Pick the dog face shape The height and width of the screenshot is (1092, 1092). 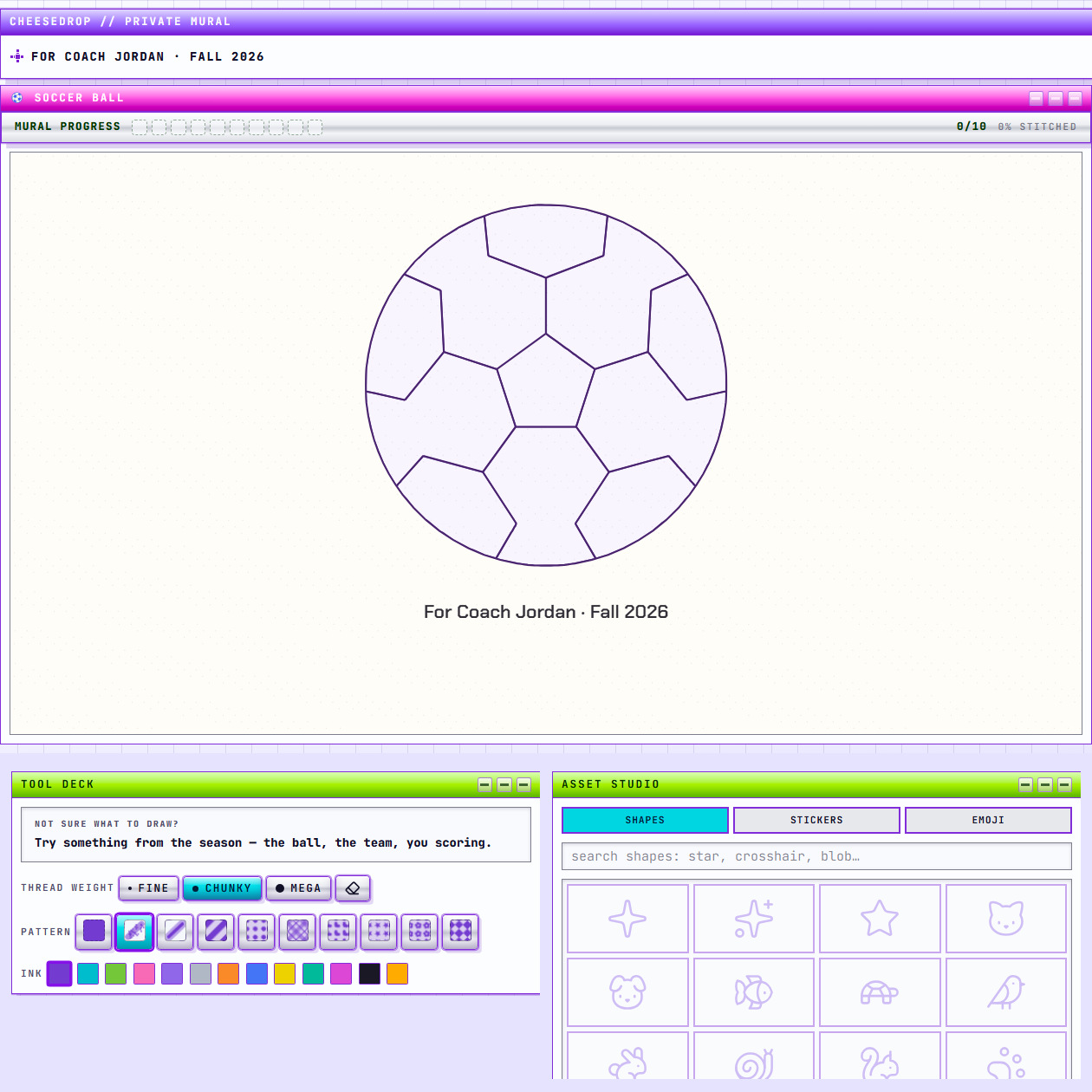(x=627, y=992)
